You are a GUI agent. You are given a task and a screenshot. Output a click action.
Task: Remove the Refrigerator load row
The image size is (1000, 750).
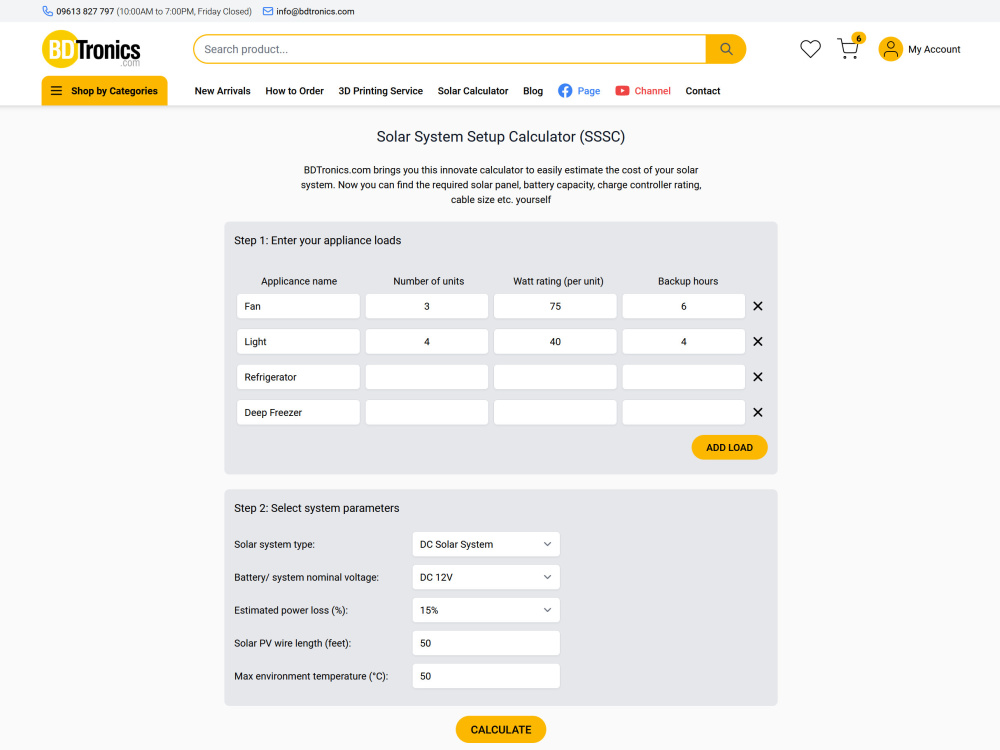(x=758, y=377)
